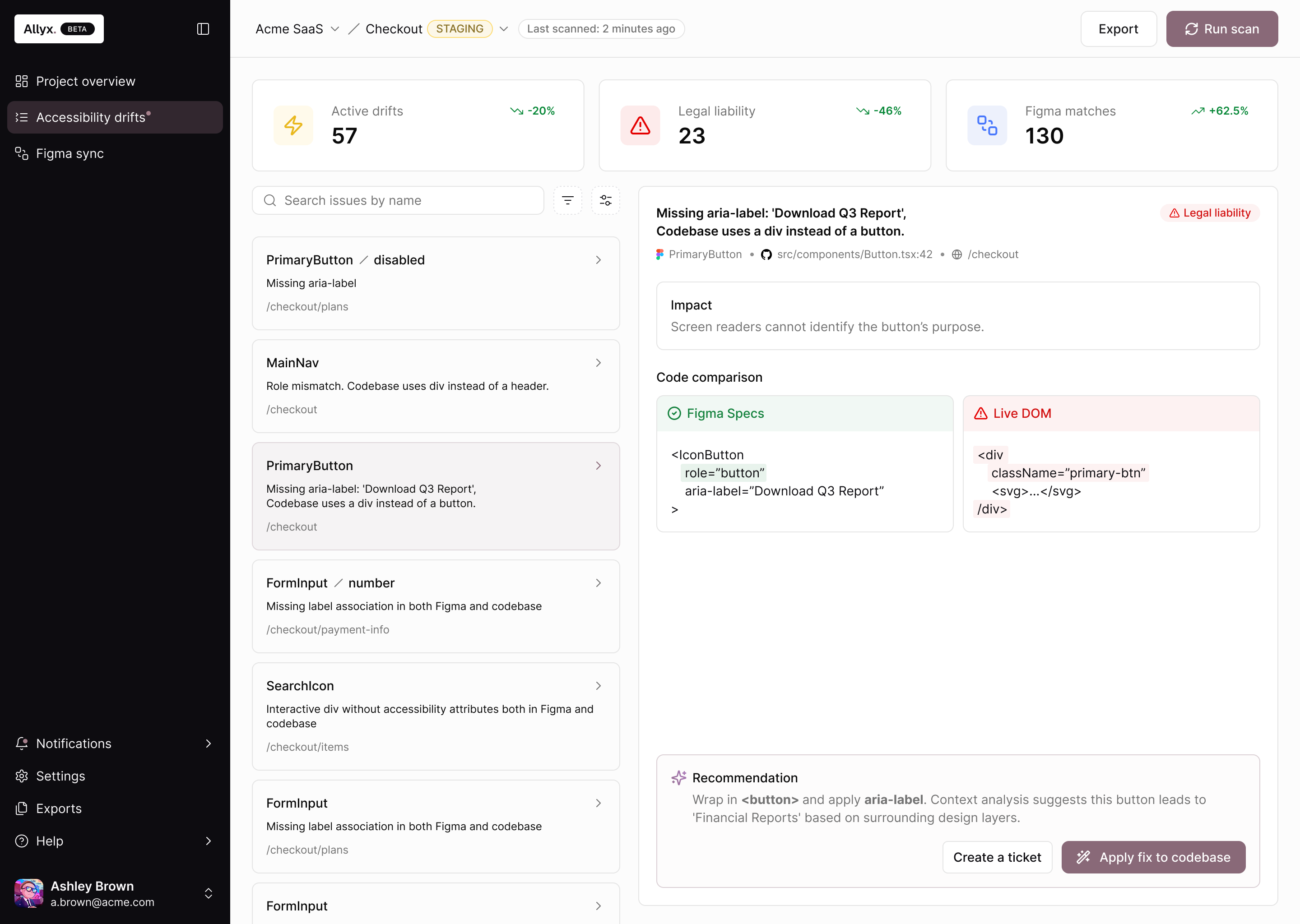
Task: Collapse the sidebar panel icon
Action: click(x=203, y=29)
